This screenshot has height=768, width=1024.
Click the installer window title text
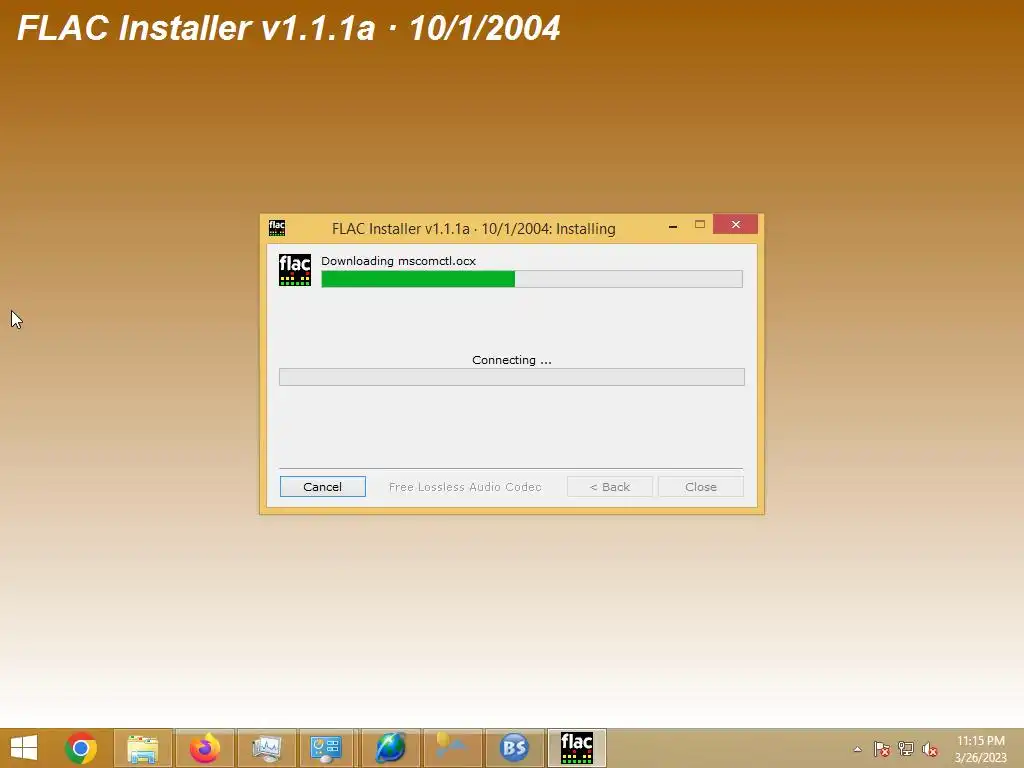[x=473, y=229]
